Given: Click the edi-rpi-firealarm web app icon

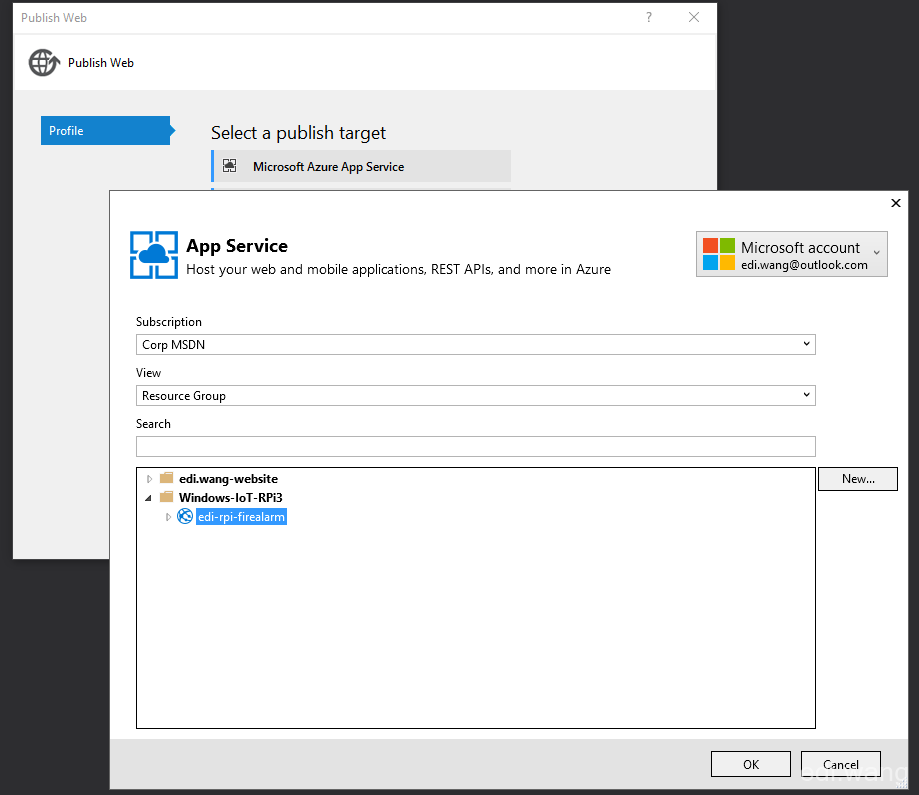Looking at the screenshot, I should click(185, 516).
